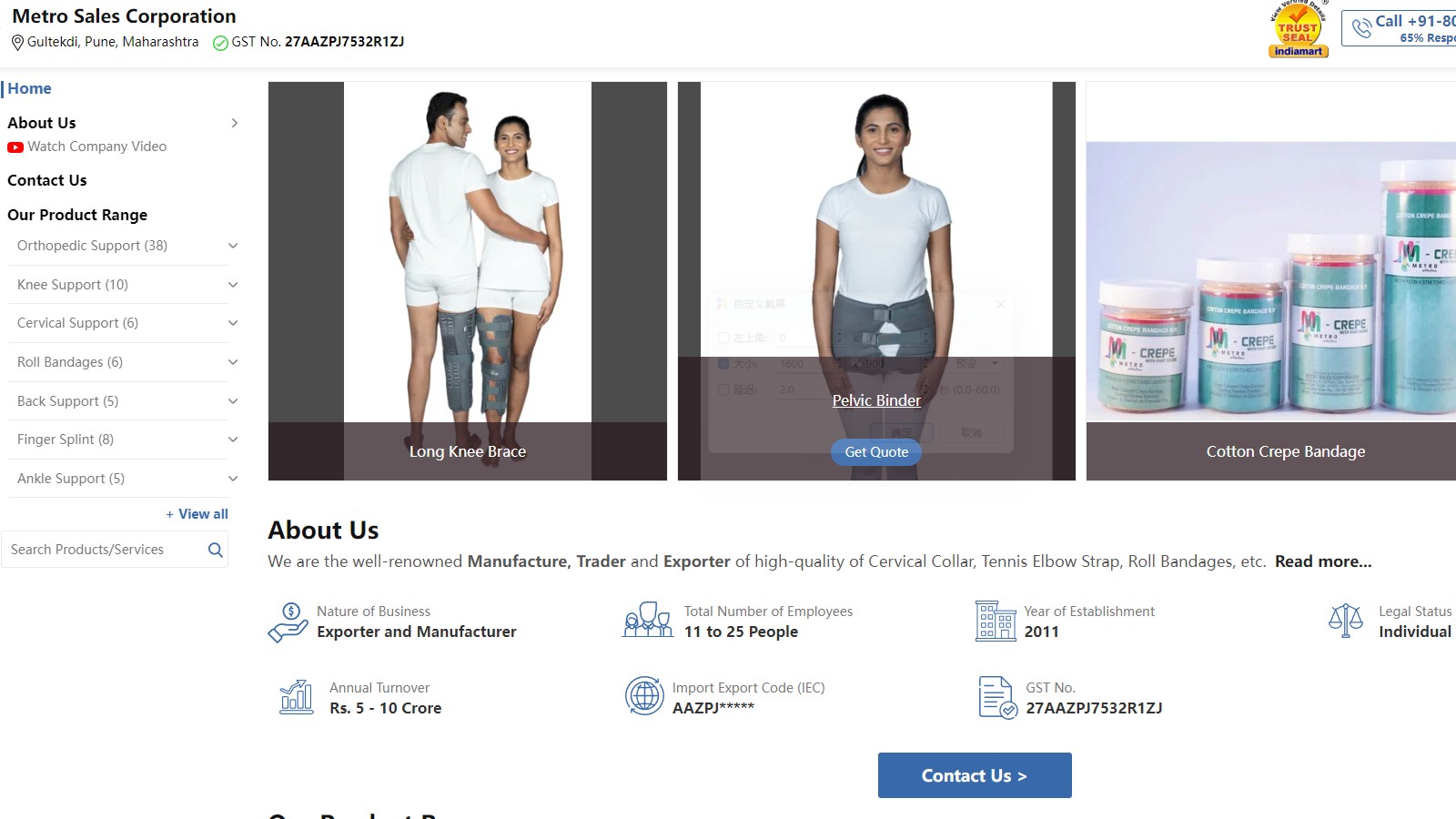Screen dimensions: 1456x819
Task: Expand the Knee Support category
Action: [233, 285]
